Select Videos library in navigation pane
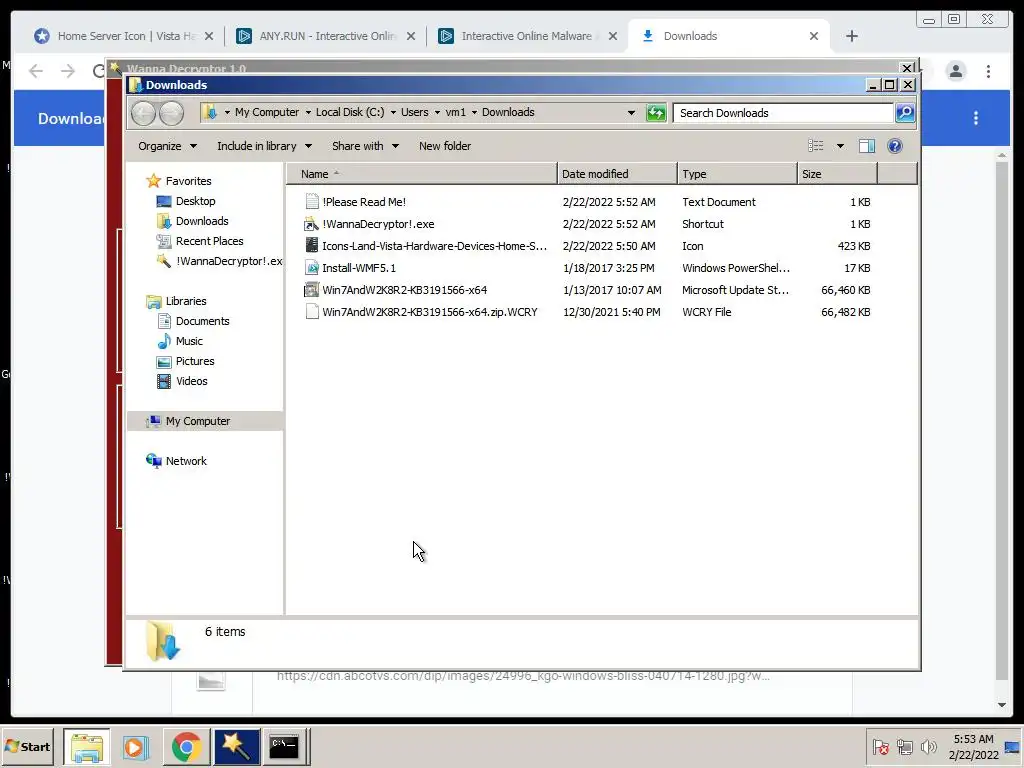 pyautogui.click(x=191, y=381)
